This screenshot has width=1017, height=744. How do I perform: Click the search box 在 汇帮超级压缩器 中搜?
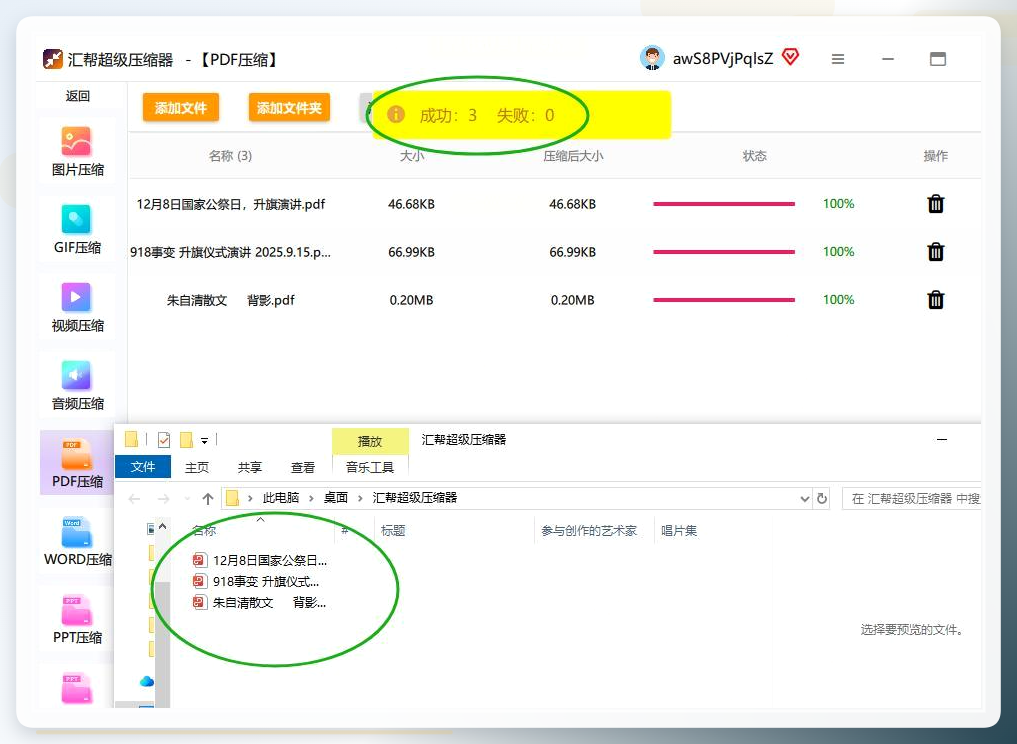(911, 498)
